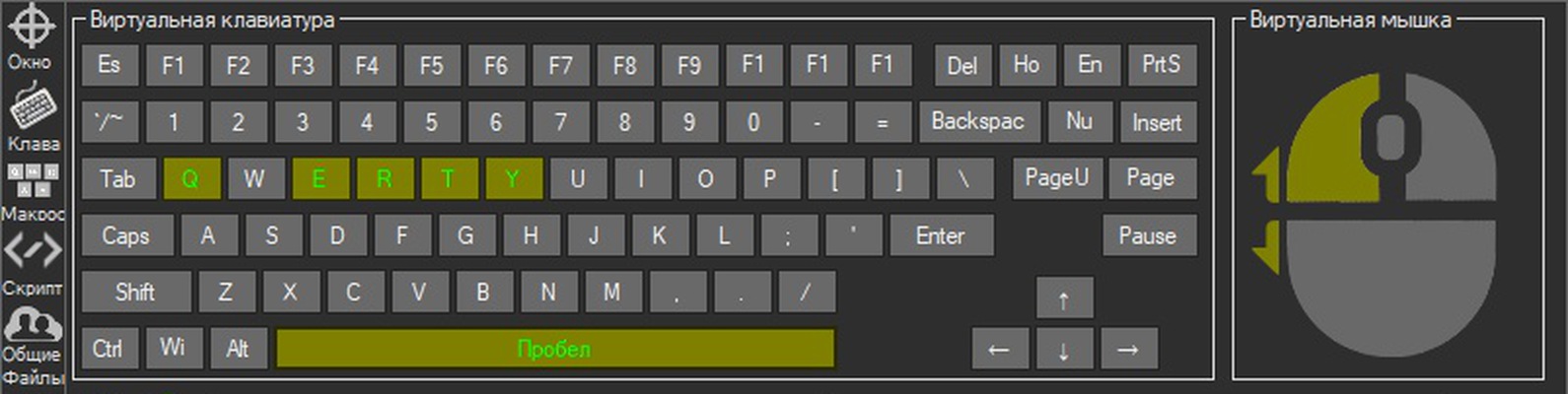
Task: Open the Скрипт code brackets icon
Action: pos(33,252)
